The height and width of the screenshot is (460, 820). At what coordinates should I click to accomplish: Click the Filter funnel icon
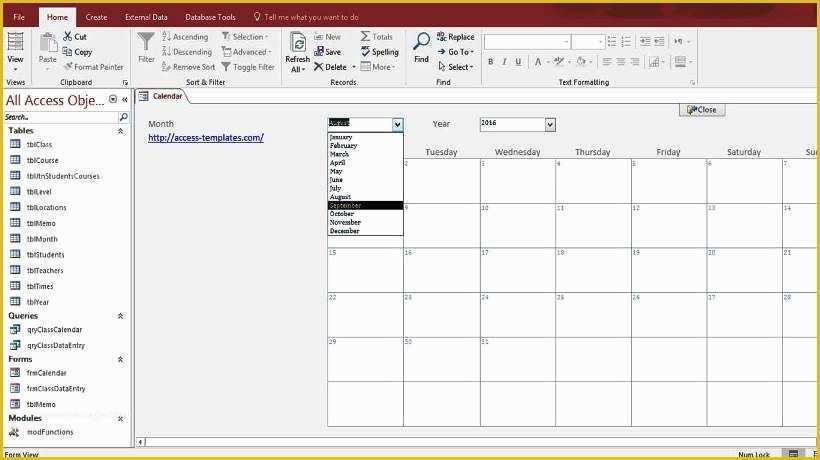pyautogui.click(x=146, y=42)
